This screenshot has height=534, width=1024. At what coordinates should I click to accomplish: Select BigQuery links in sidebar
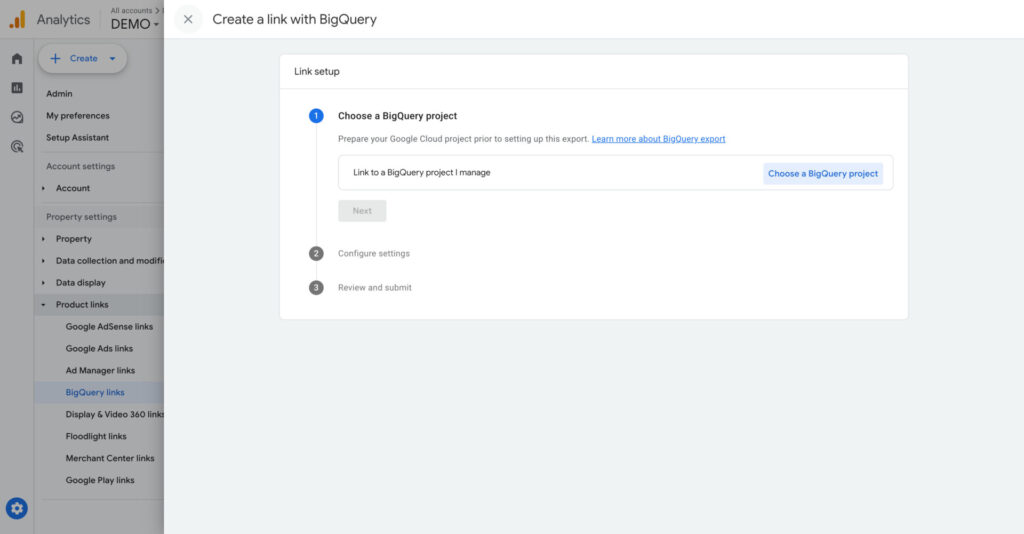point(95,392)
